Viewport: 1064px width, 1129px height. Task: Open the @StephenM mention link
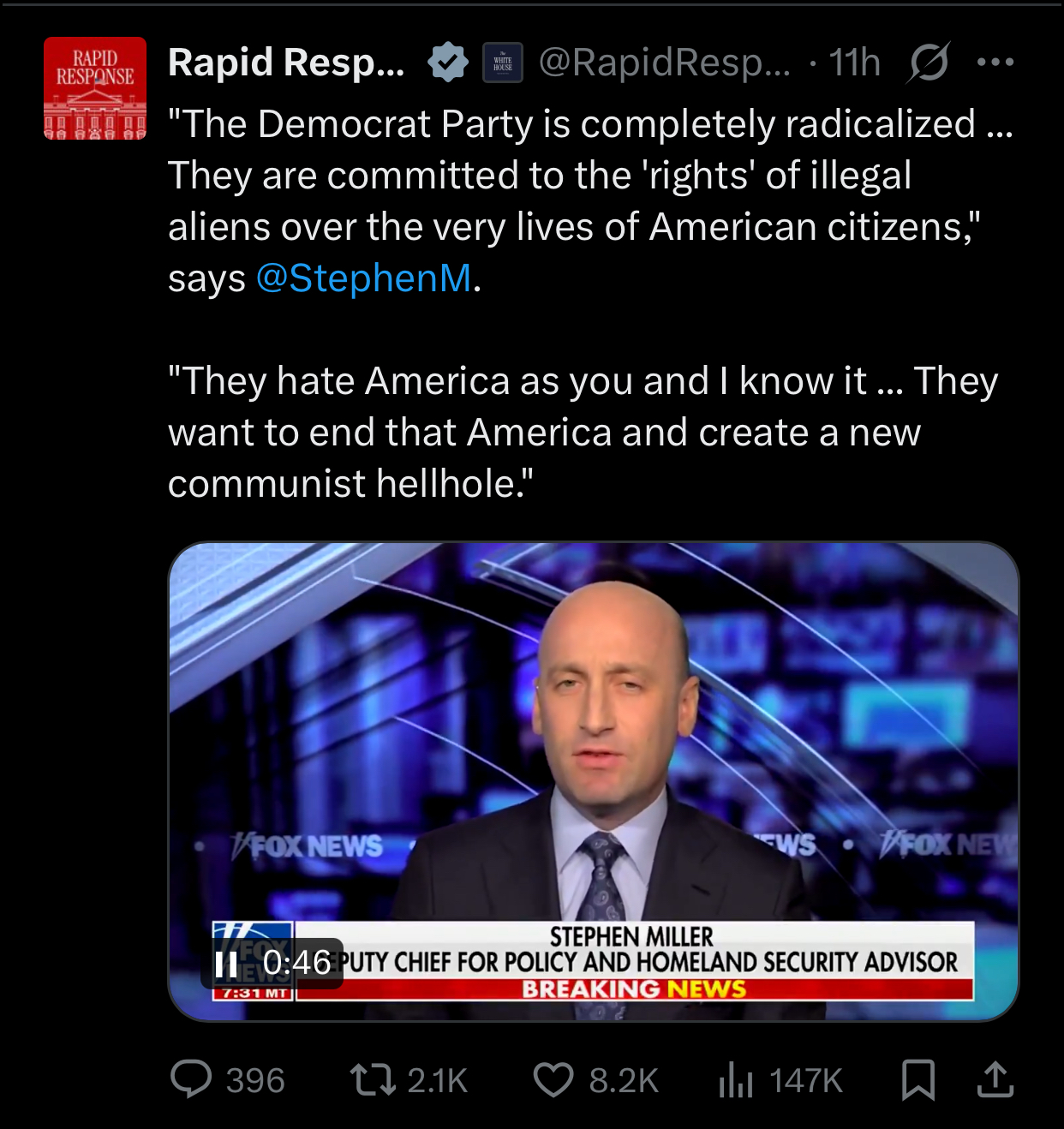pos(363,278)
